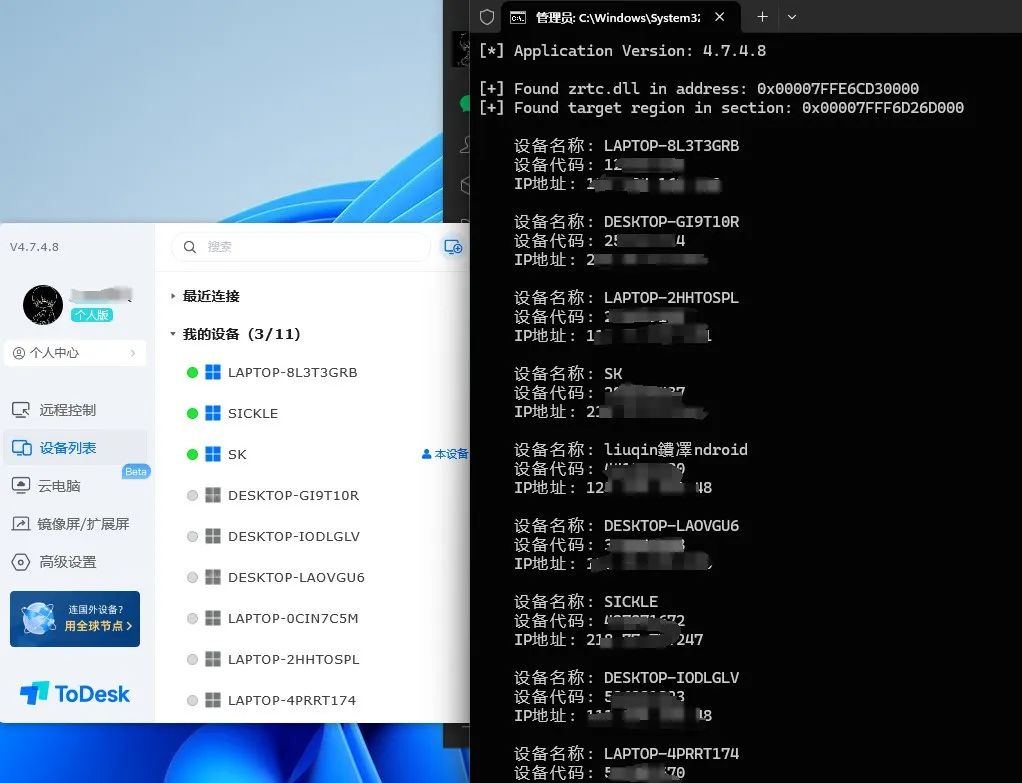The height and width of the screenshot is (783, 1022).
Task: Click terminal line 'Found zrtc.dll in address'
Action: (x=716, y=89)
